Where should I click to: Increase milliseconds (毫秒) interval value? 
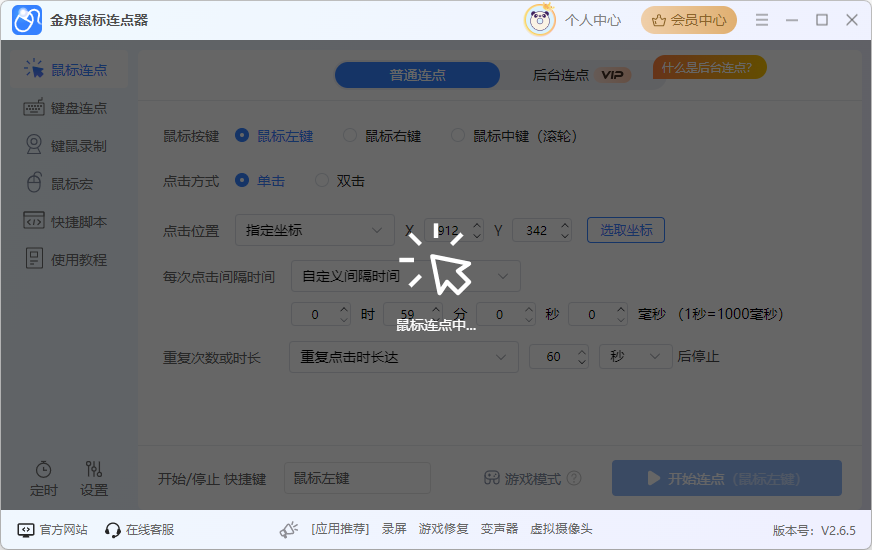coord(621,309)
